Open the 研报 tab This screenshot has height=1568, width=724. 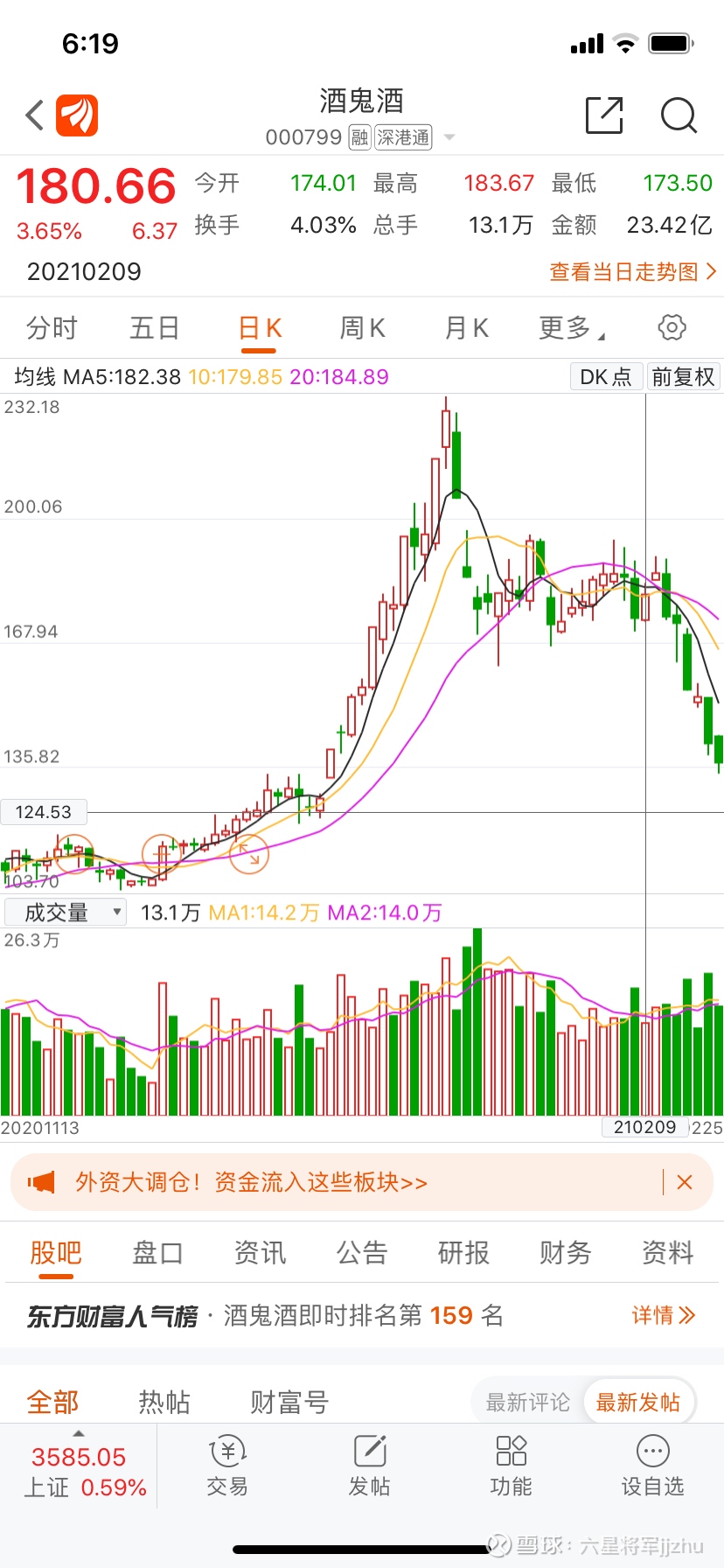click(463, 1253)
